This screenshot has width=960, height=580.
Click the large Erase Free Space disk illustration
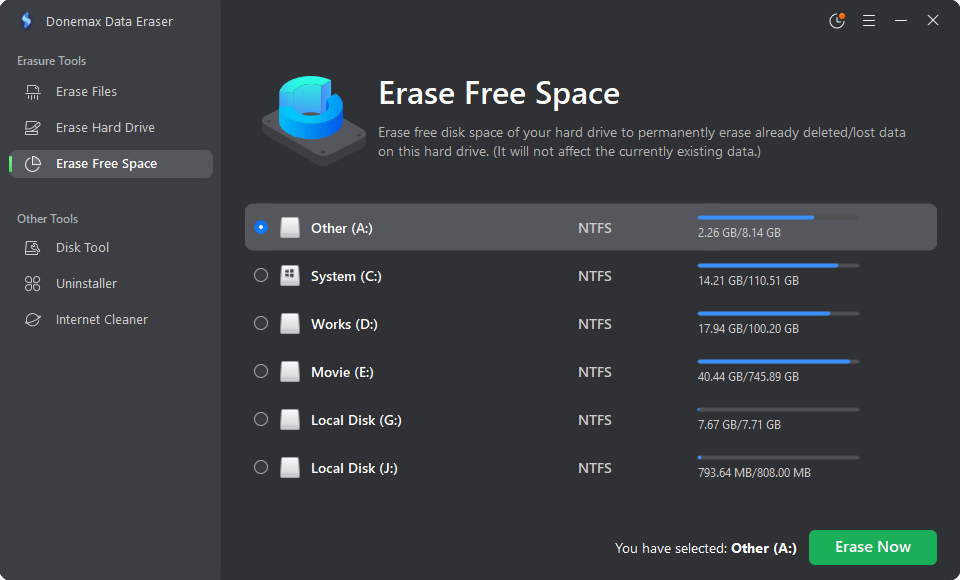(313, 120)
